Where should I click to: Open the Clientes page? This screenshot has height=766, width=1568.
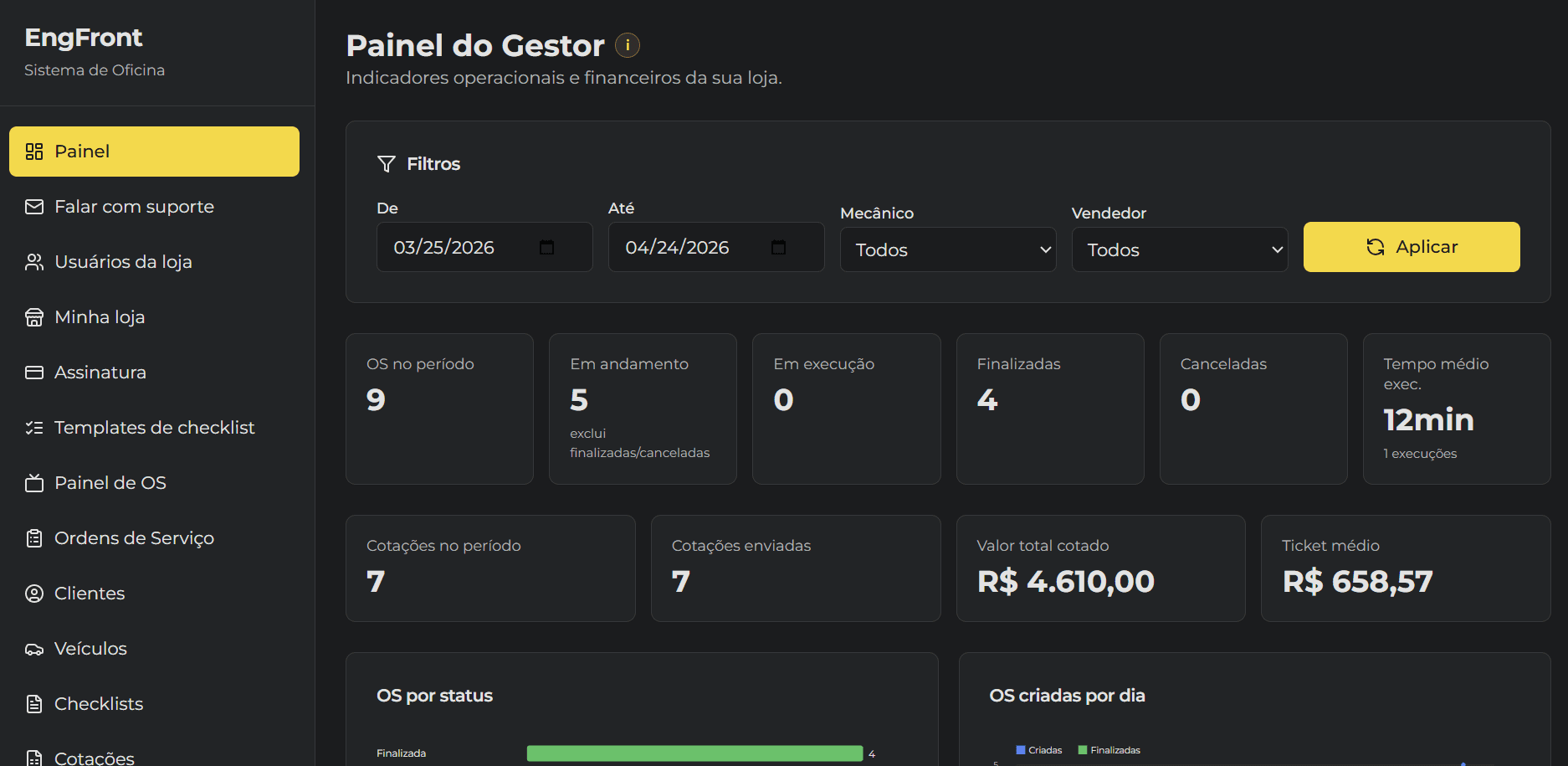90,593
